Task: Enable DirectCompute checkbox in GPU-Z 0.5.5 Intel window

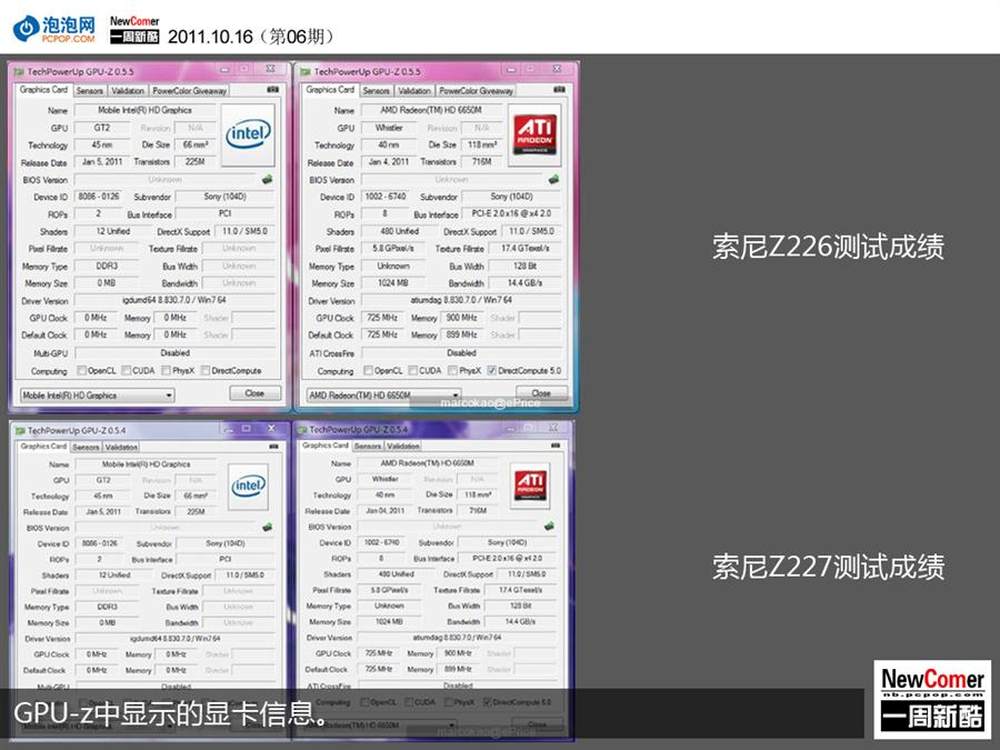Action: coord(205,371)
